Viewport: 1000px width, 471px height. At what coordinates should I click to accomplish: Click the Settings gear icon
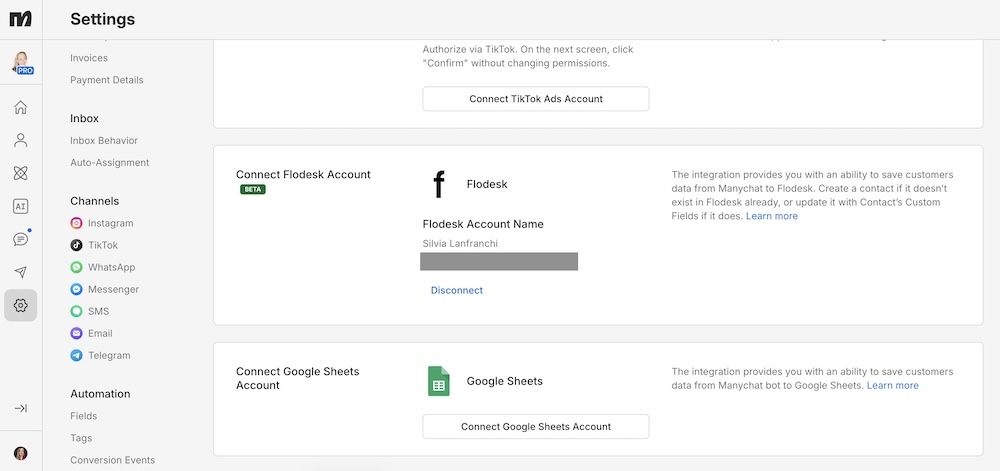21,305
